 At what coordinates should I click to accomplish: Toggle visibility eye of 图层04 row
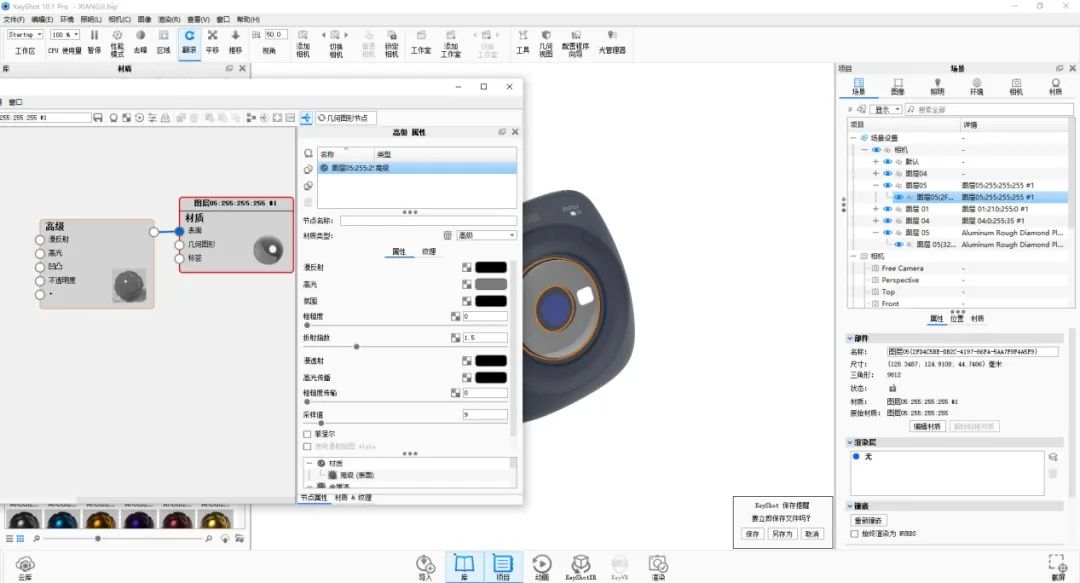click(887, 174)
